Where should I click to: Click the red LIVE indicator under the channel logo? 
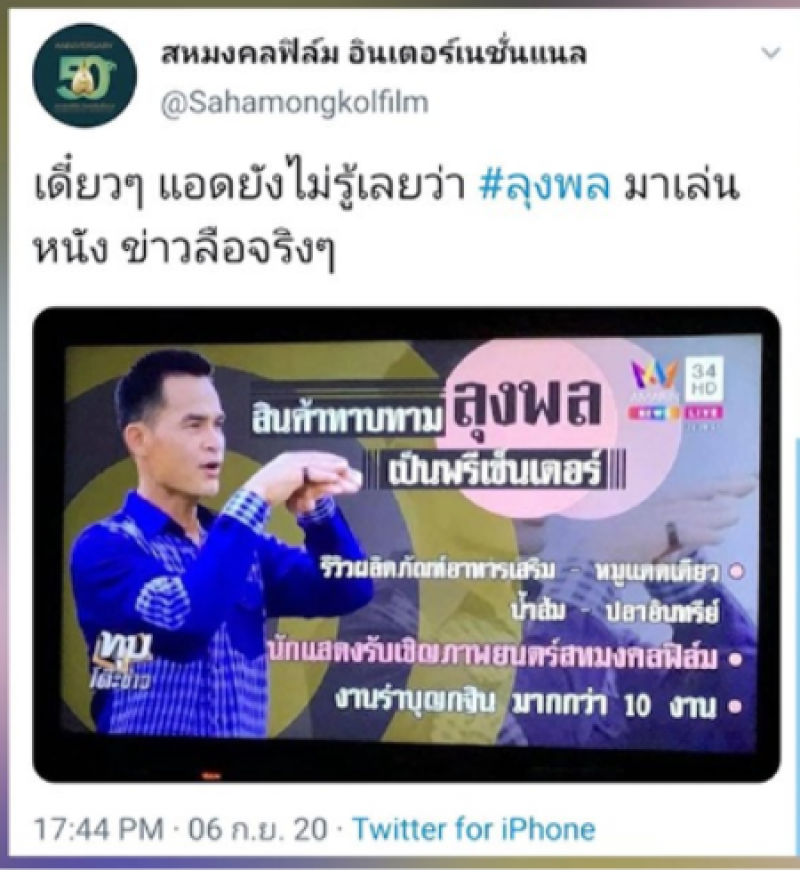point(703,413)
